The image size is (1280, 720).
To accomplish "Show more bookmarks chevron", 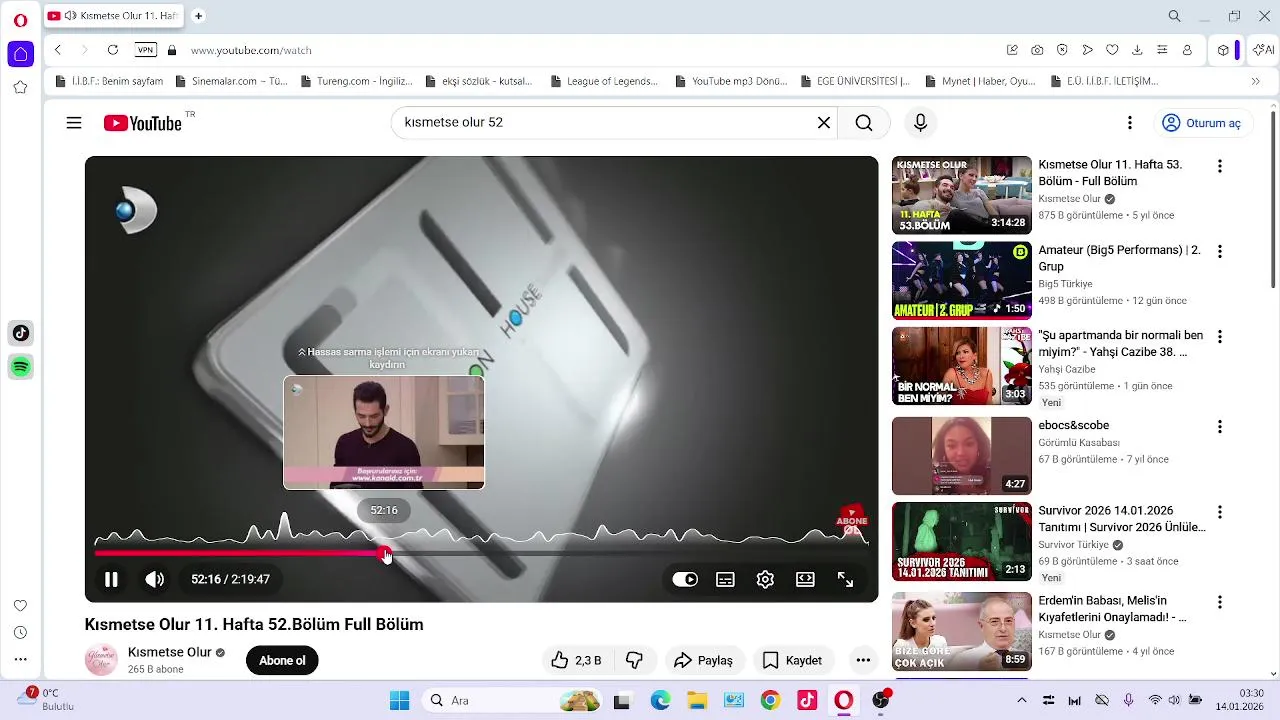I will coord(1256,81).
